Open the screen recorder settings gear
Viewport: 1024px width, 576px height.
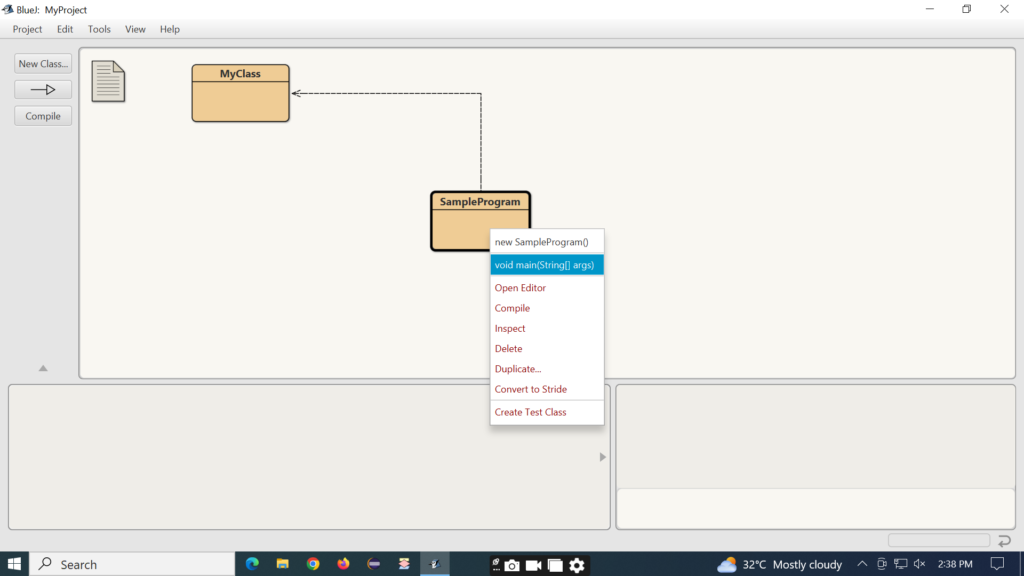[x=578, y=564]
